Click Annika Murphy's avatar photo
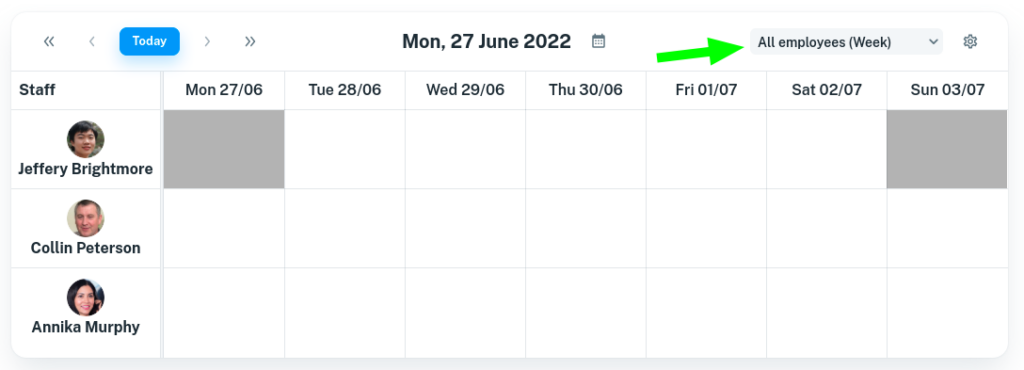The image size is (1024, 370). click(x=86, y=298)
